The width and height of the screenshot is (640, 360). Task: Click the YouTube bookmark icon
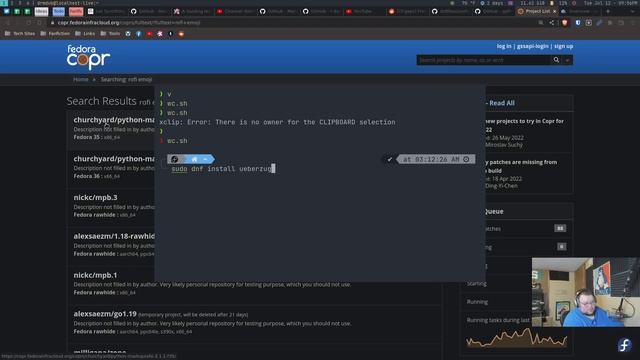(149, 34)
